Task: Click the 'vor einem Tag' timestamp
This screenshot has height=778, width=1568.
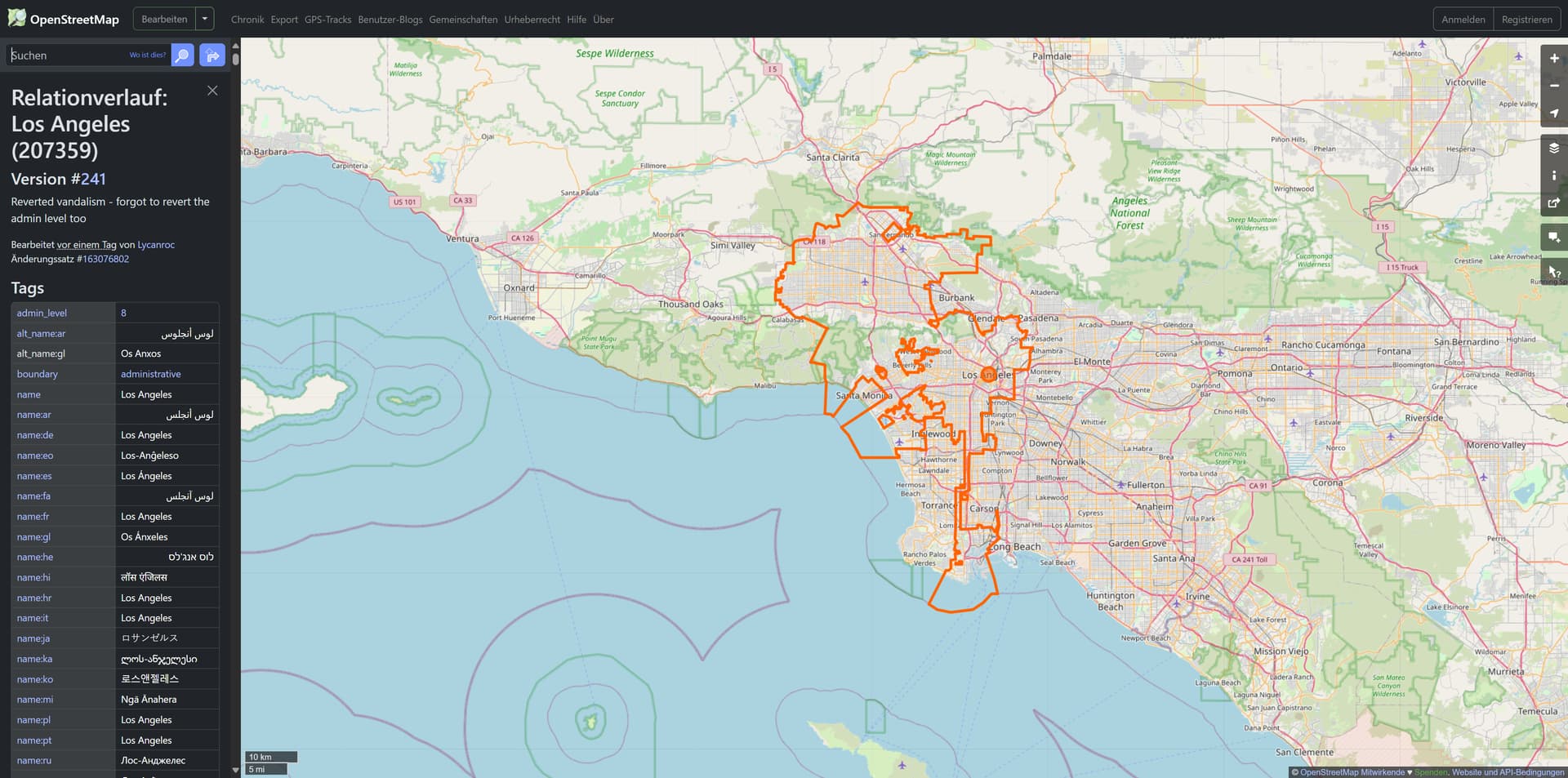Action: [x=87, y=245]
